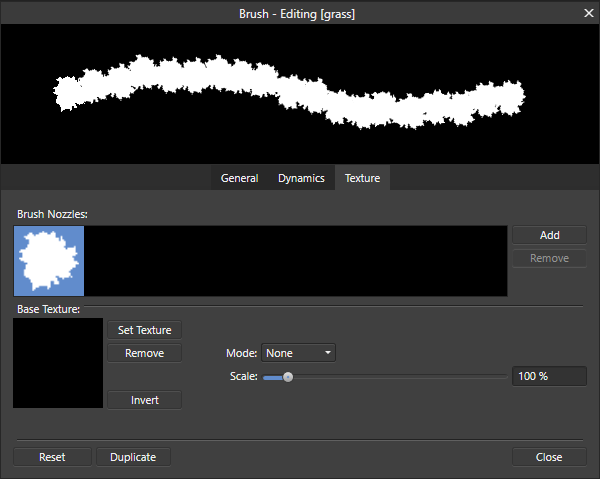Reset the brush settings
Viewport: 600px width, 479px height.
(x=52, y=457)
